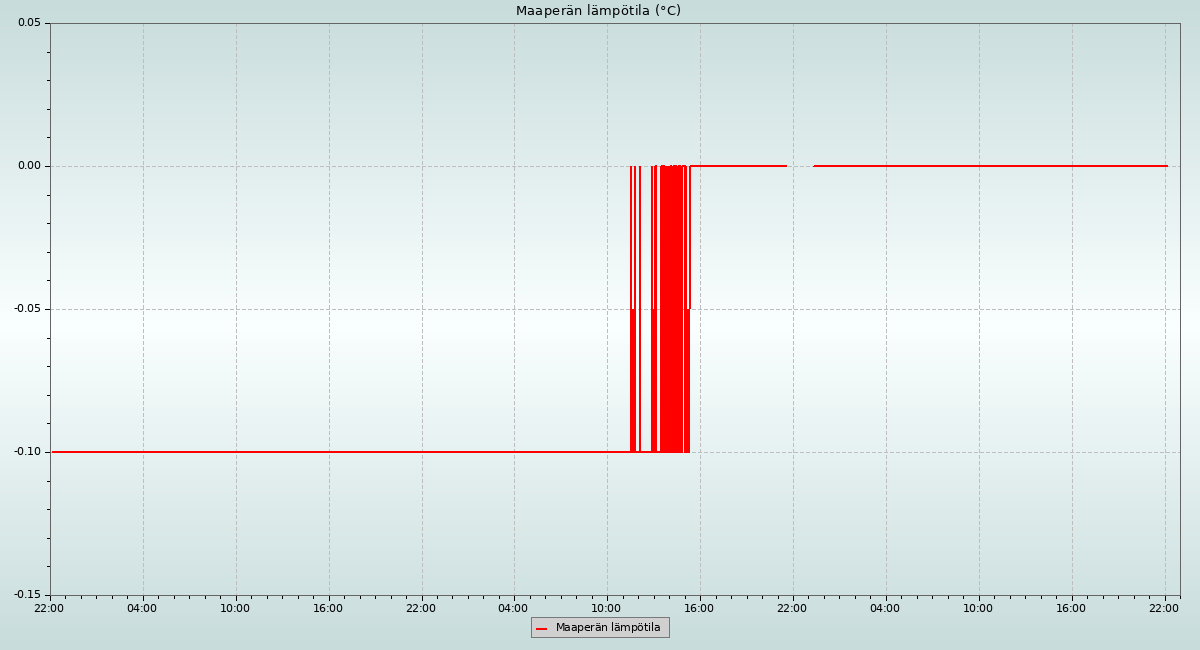
Task: Click the chart title Maaperän lämpötila (°C)
Action: pos(598,11)
